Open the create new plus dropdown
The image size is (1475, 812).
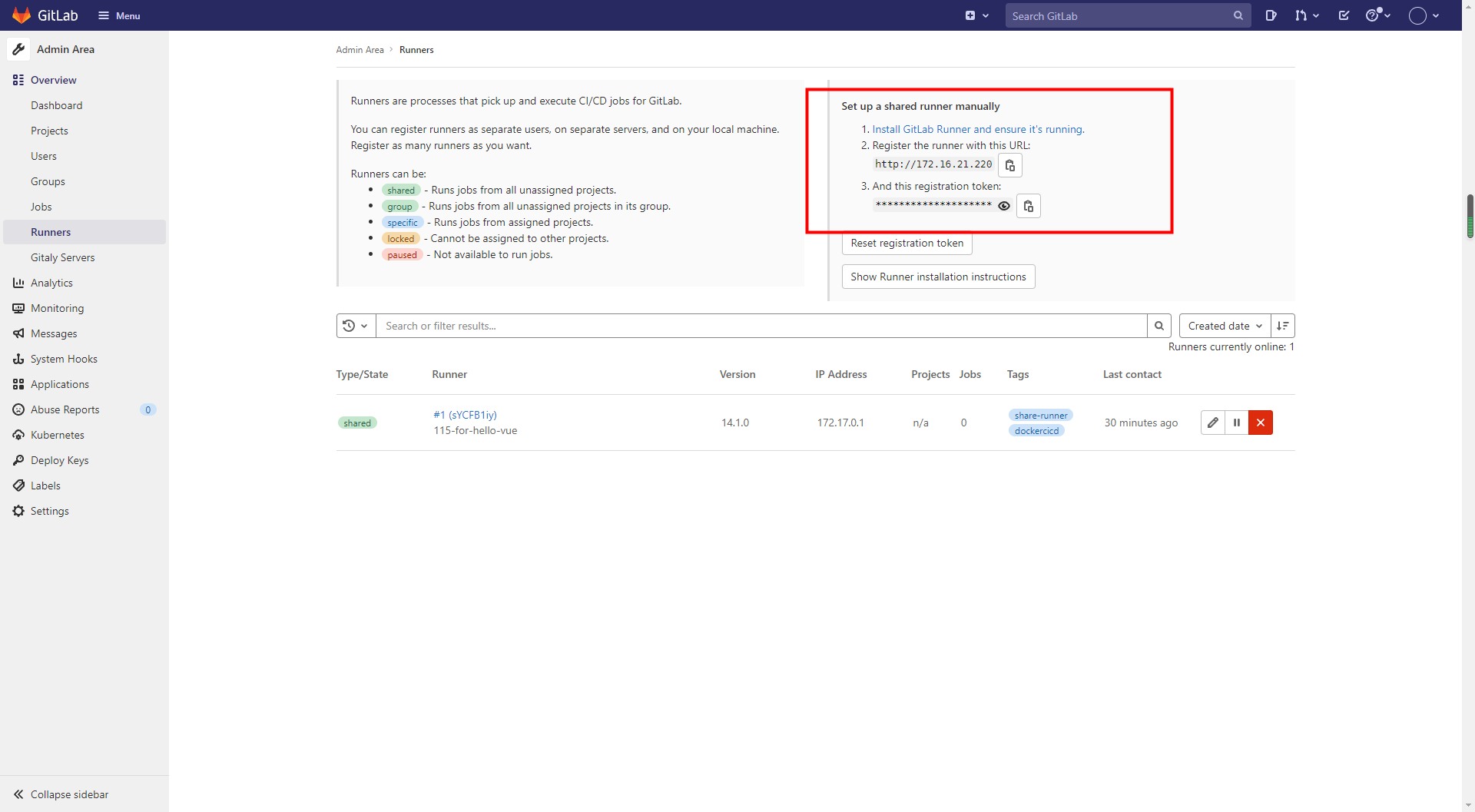(976, 15)
